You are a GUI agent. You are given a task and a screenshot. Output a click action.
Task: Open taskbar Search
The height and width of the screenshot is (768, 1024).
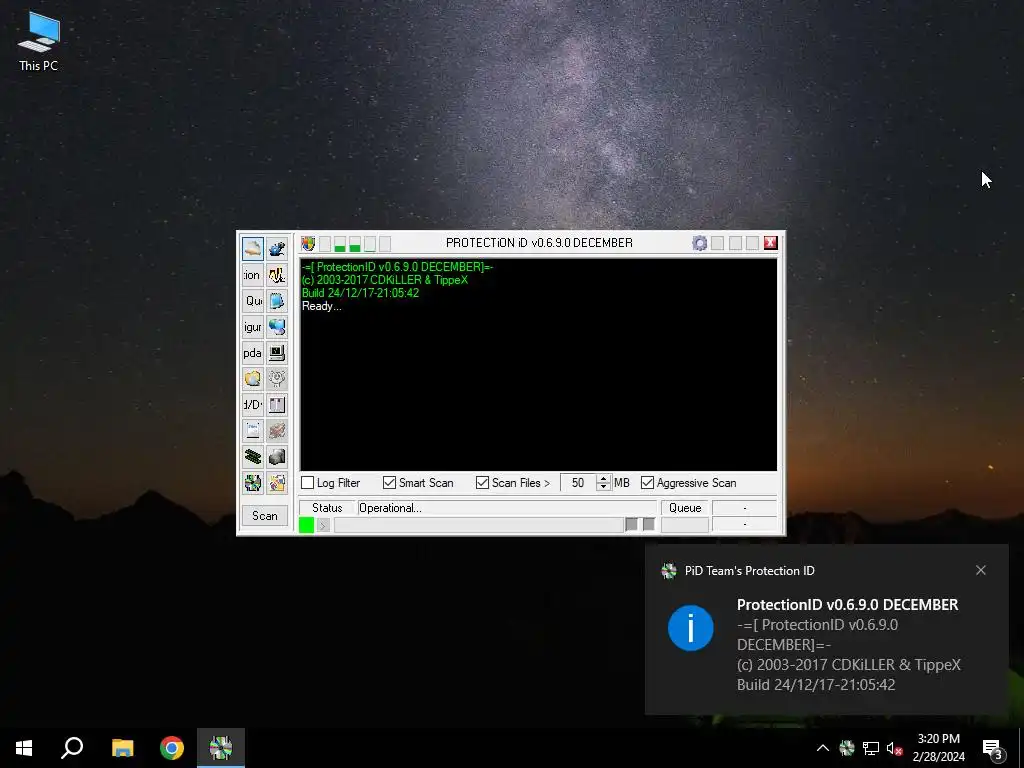coord(72,748)
